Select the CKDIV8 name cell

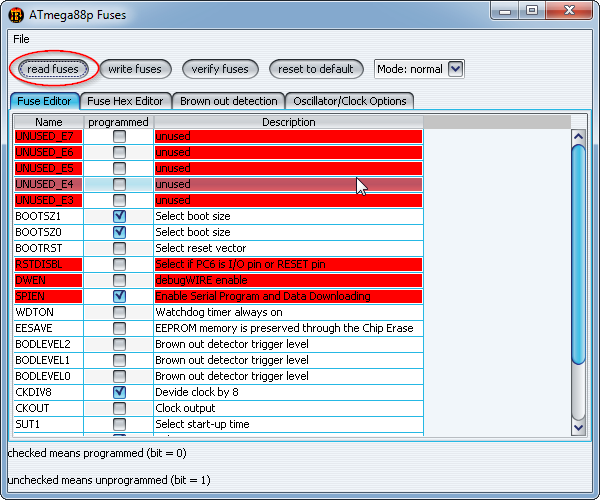(49, 392)
